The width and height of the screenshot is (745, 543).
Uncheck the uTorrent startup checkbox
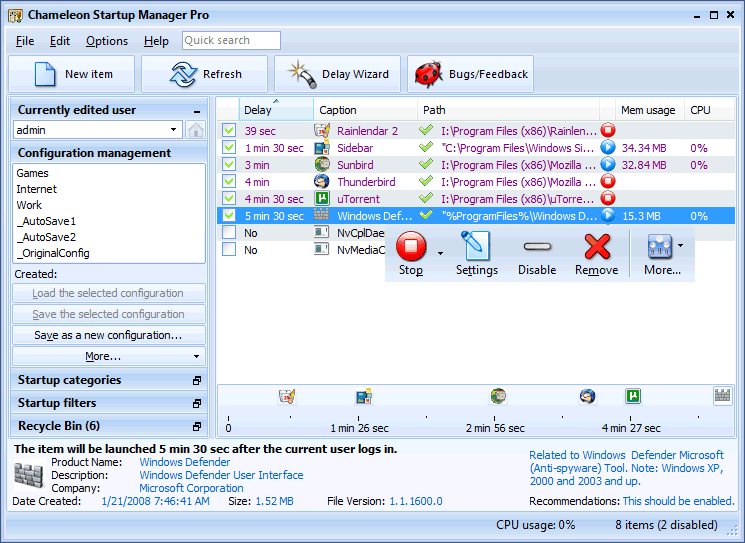click(x=229, y=198)
